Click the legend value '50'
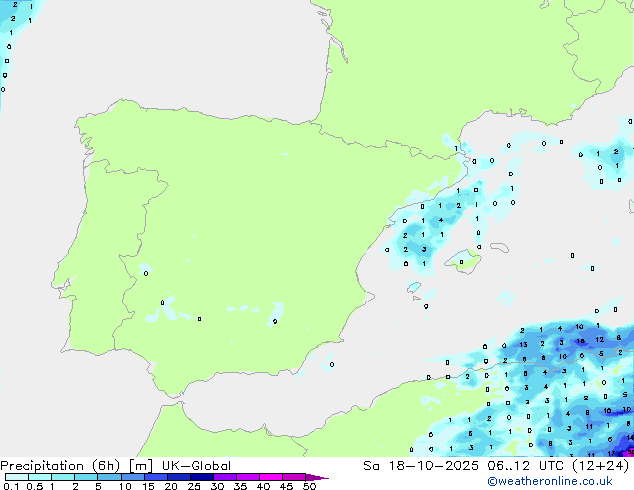This screenshot has width=634, height=490. pos(309,486)
